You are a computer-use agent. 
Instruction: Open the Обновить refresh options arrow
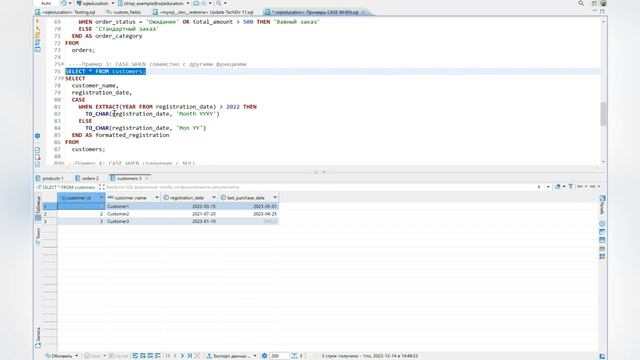(x=76, y=356)
